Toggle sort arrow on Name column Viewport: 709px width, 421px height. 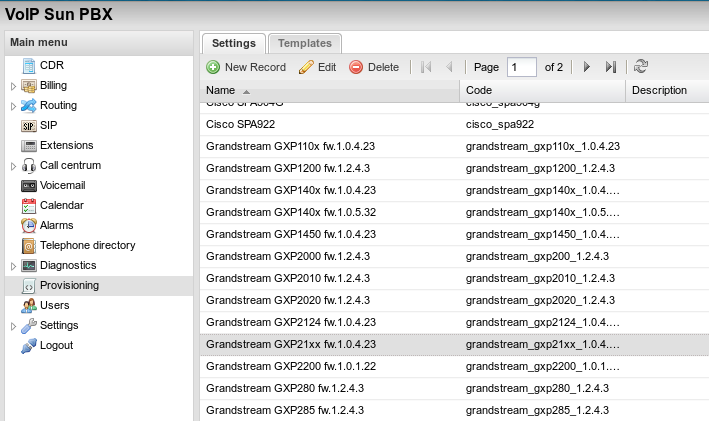(x=246, y=91)
